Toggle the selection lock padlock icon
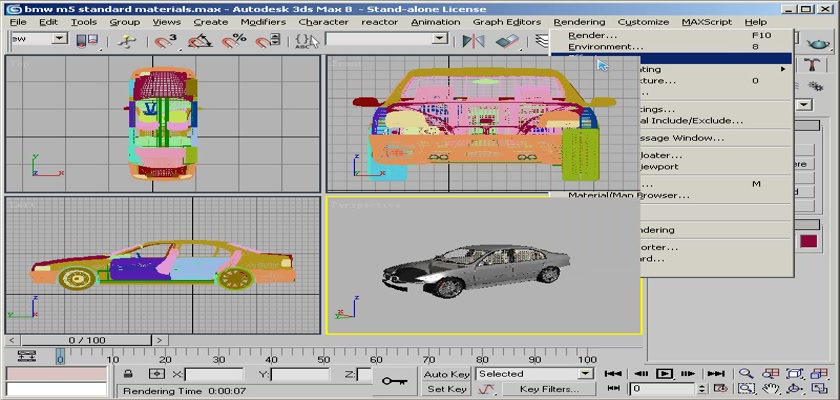Screen dimensions: 840x400 [128, 374]
